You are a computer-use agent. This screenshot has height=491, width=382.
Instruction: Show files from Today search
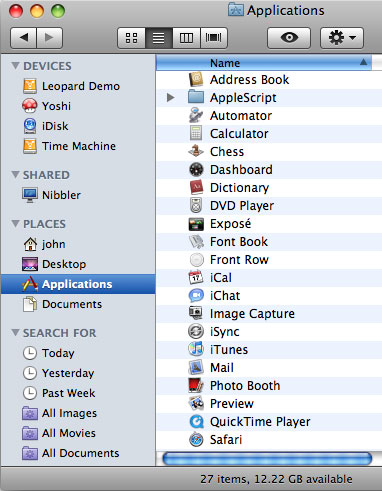tap(78, 353)
